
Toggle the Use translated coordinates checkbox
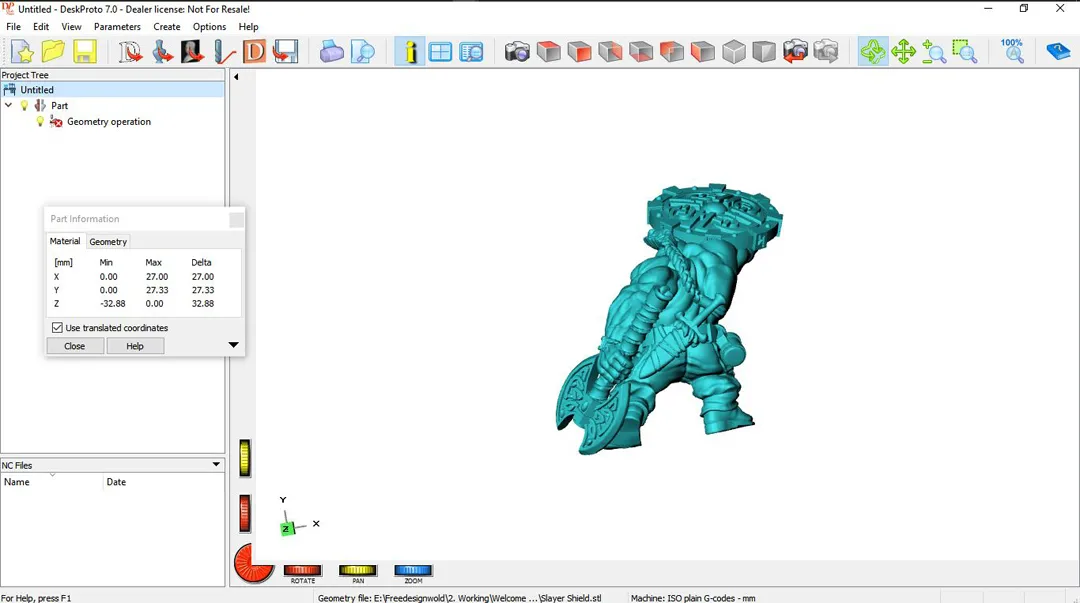[57, 328]
